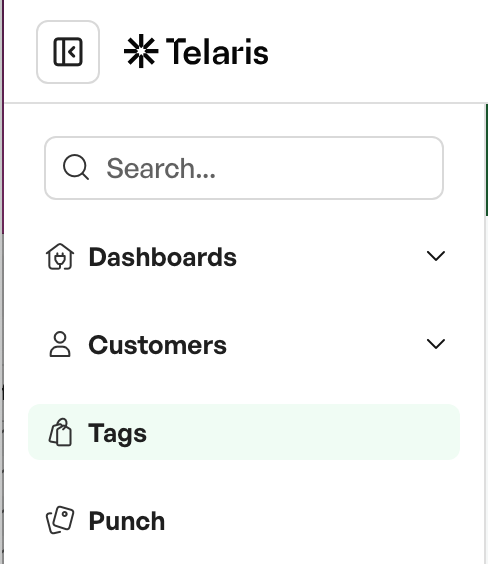
Task: Expand the Customers chevron arrow
Action: pos(436,344)
